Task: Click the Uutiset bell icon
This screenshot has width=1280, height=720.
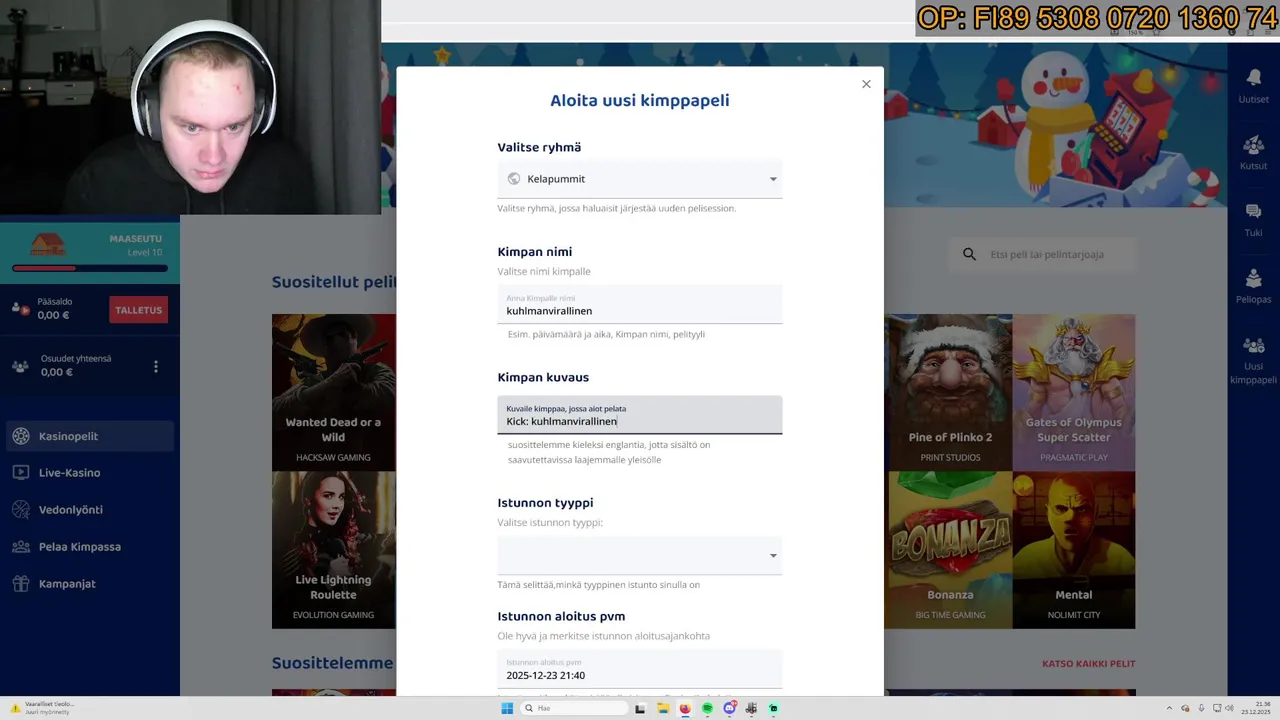Action: pos(1253,77)
